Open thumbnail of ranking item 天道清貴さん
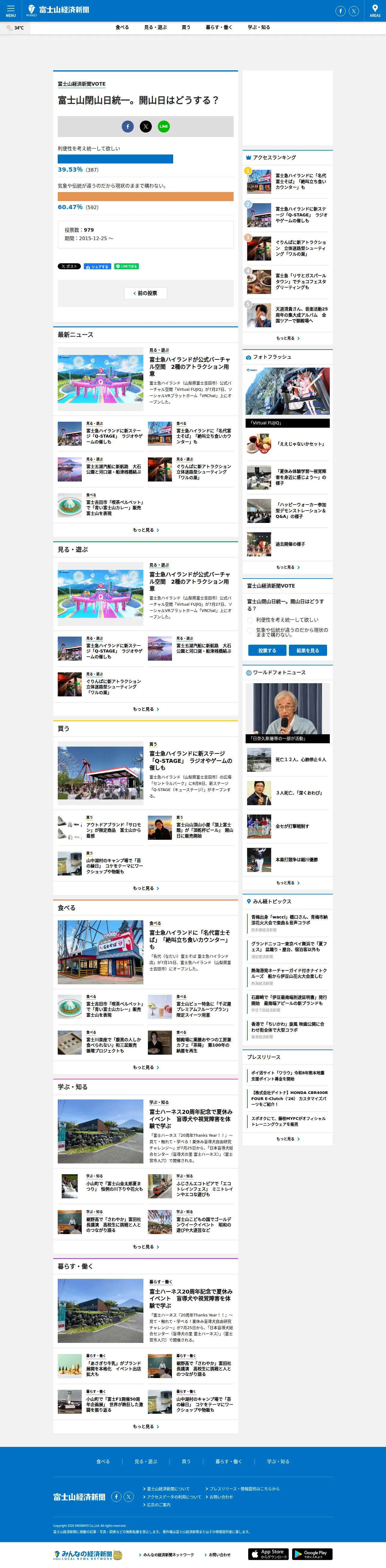The width and height of the screenshot is (386, 1568). click(x=259, y=315)
